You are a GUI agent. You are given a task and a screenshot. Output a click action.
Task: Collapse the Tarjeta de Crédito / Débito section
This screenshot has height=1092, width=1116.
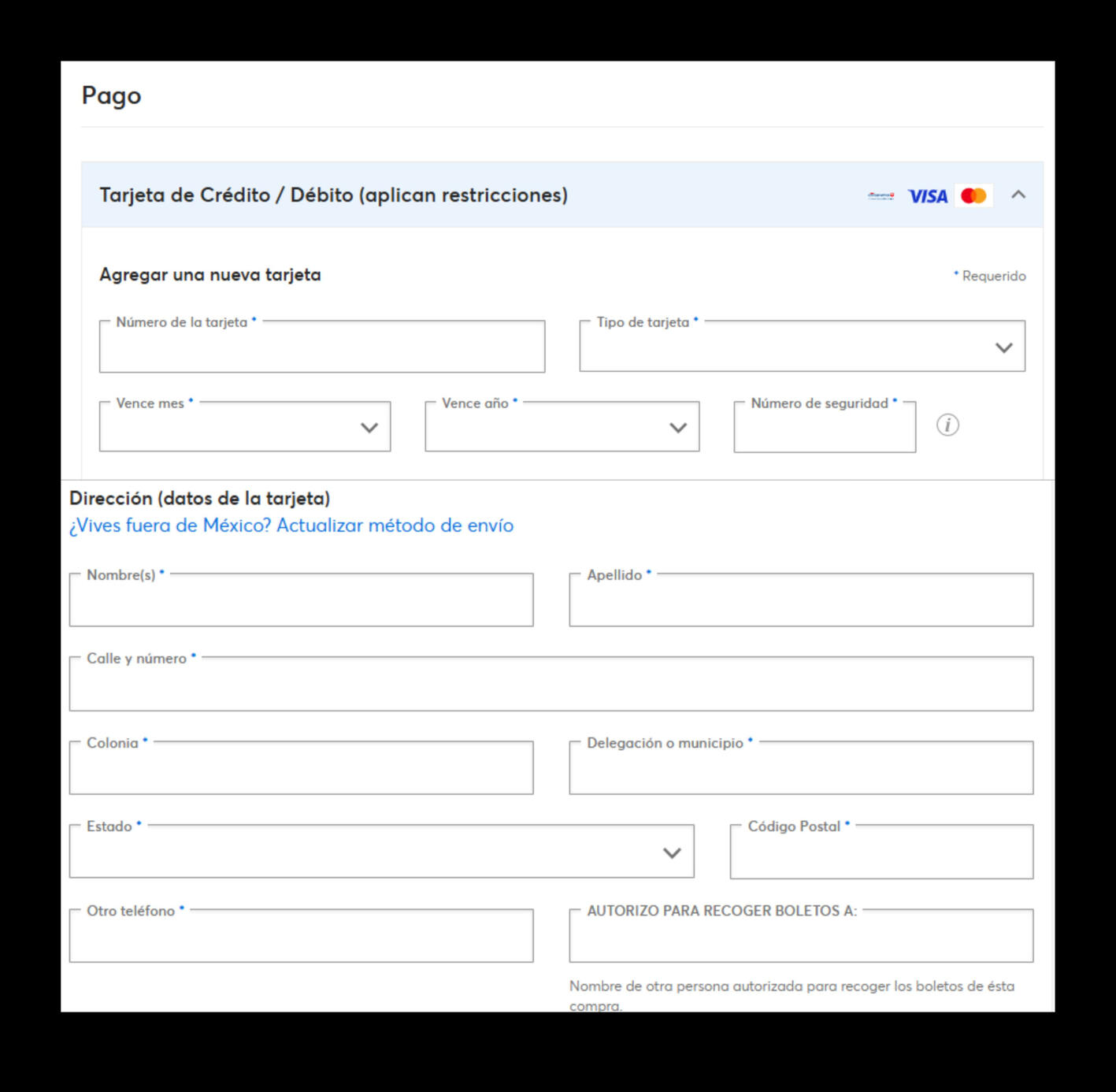coord(1018,195)
